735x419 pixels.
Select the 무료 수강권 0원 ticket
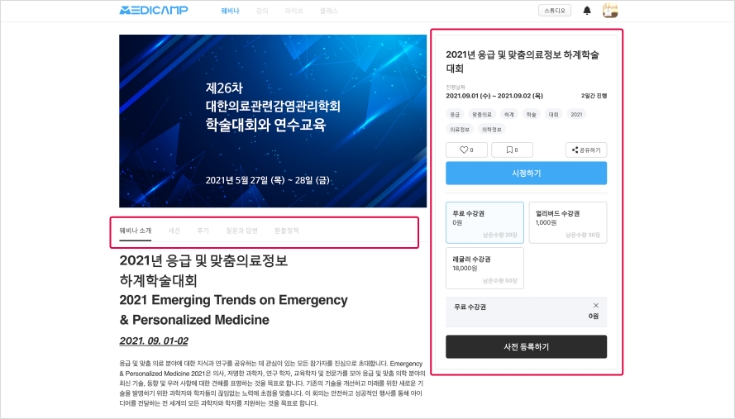point(485,223)
